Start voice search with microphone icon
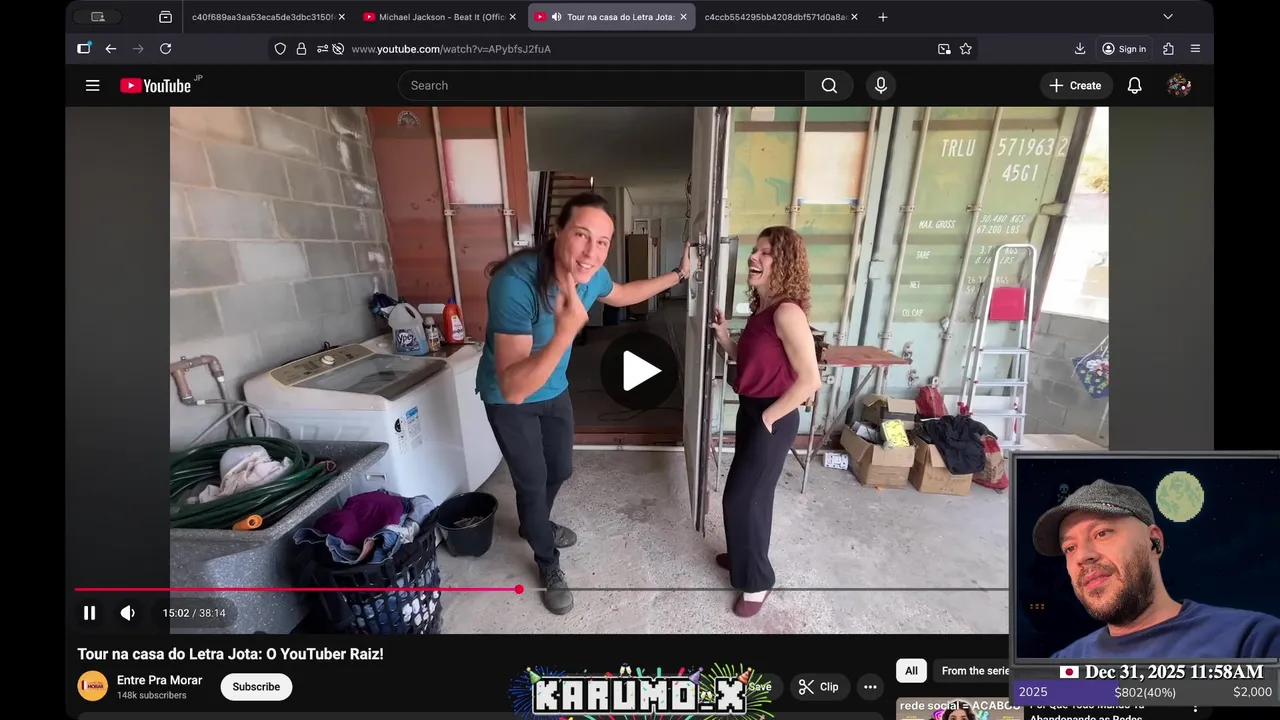Screen dimensions: 1280x720 click(880, 86)
